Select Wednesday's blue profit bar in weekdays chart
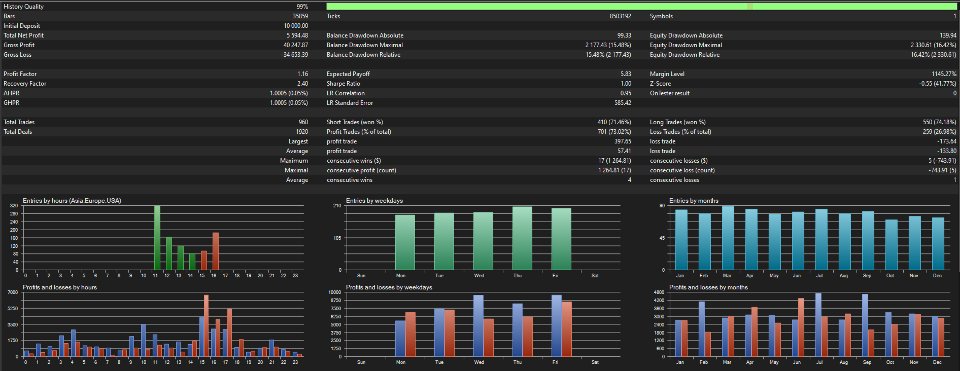 tap(479, 326)
